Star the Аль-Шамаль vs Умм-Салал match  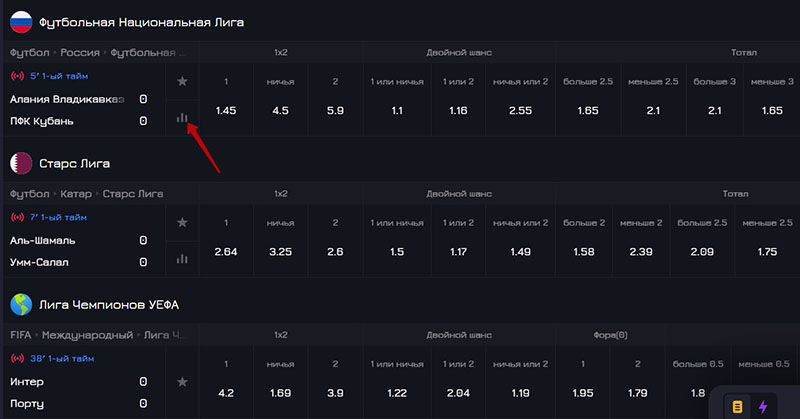[182, 222]
